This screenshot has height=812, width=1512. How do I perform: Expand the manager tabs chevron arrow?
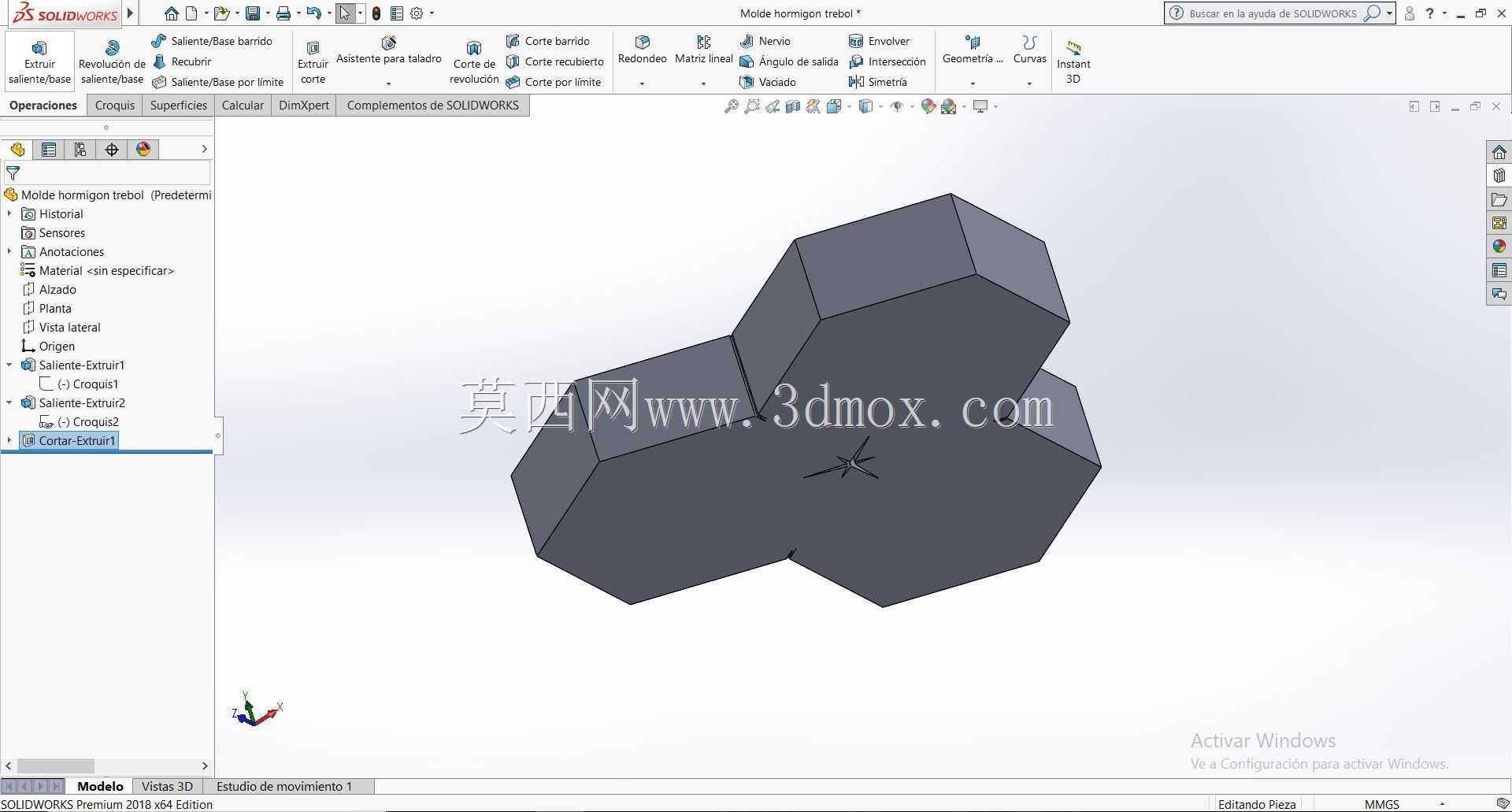point(204,150)
